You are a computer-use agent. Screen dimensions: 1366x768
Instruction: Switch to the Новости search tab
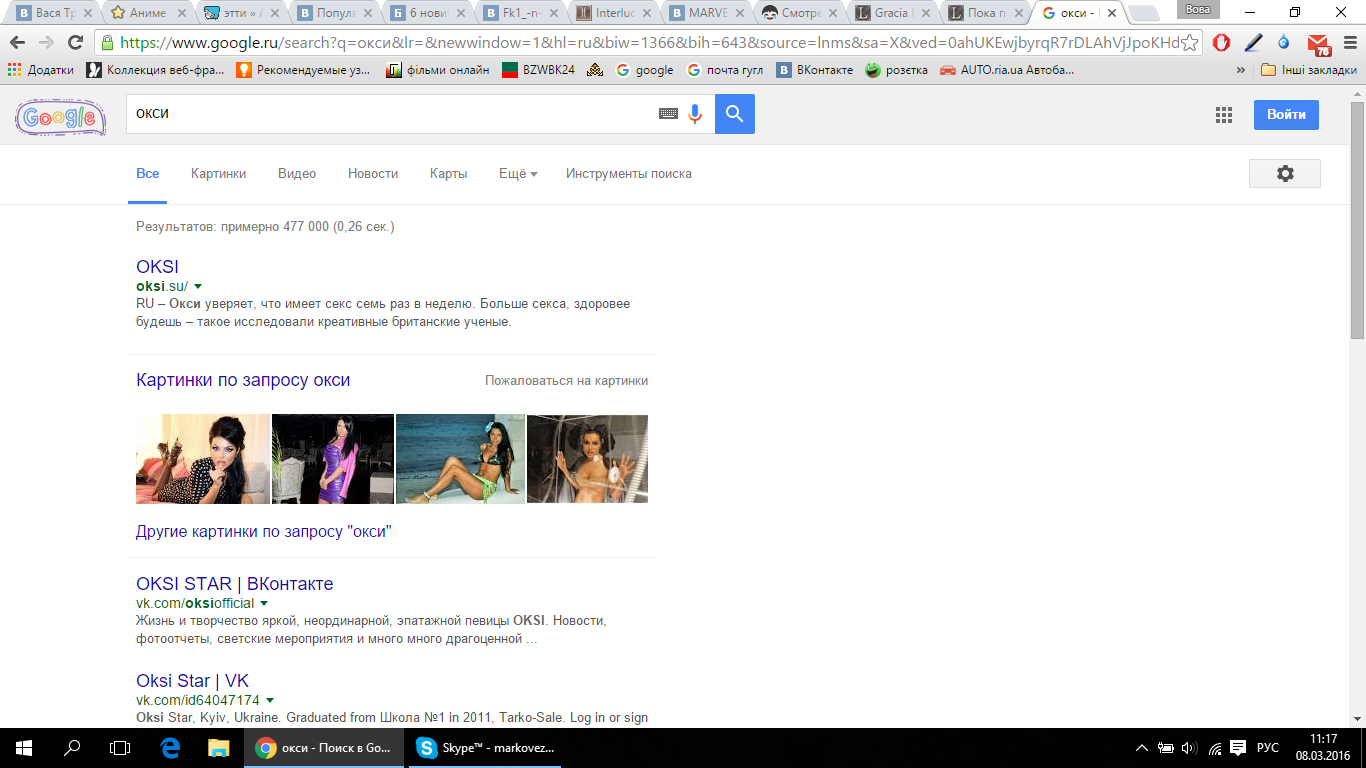click(x=373, y=173)
